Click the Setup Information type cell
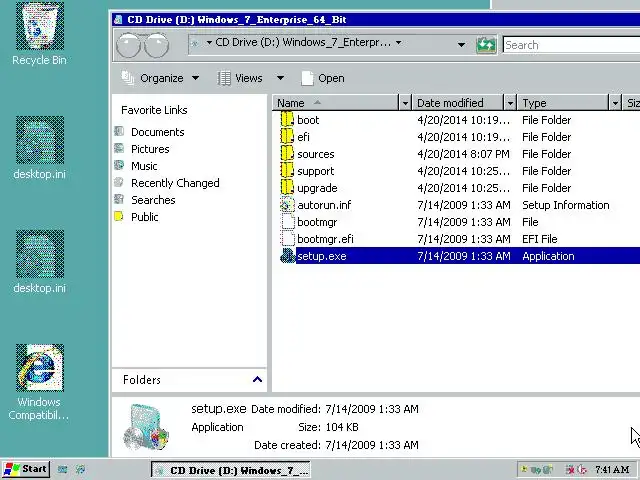The height and width of the screenshot is (480, 640). pyautogui.click(x=565, y=205)
